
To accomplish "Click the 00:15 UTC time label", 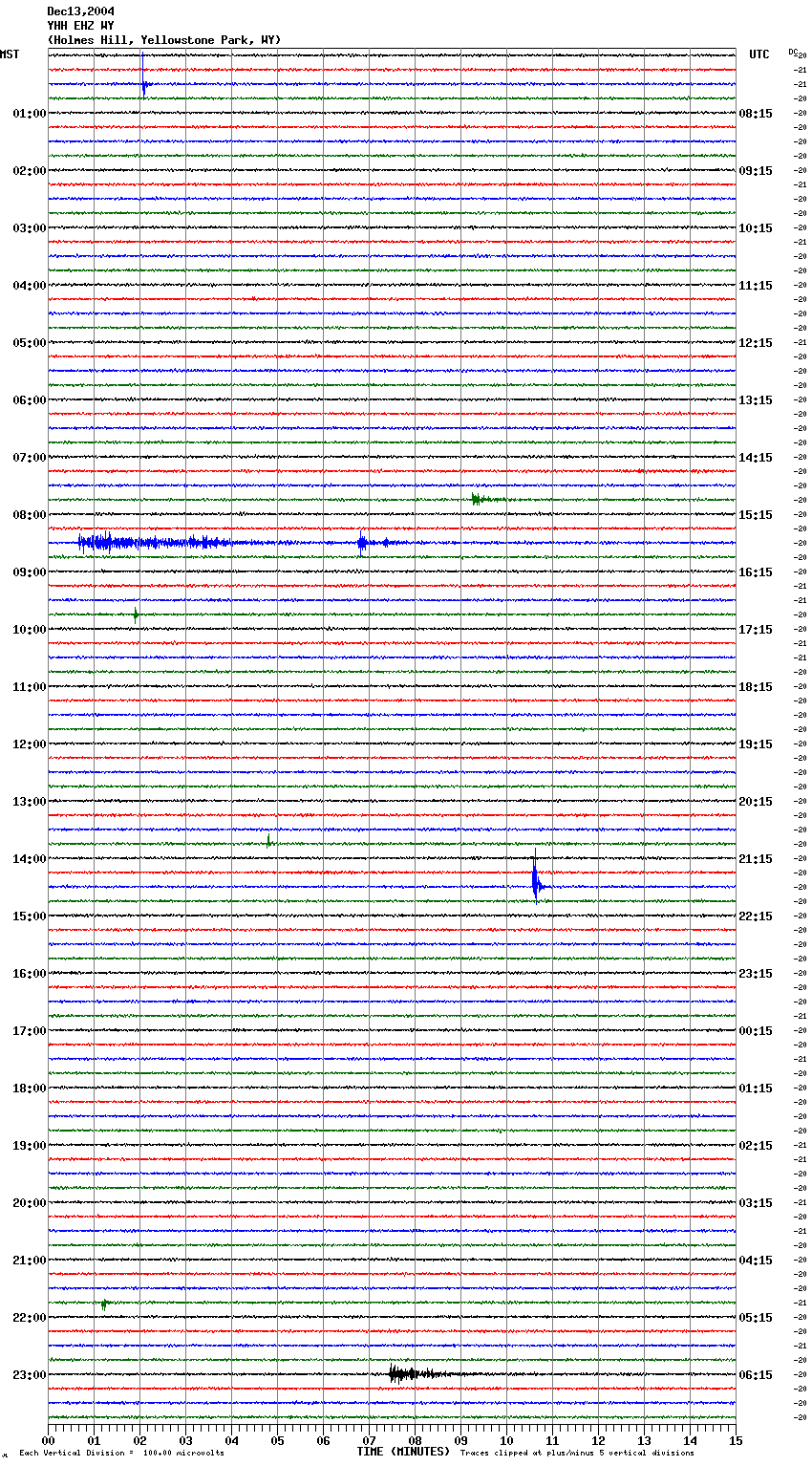I will click(756, 1031).
